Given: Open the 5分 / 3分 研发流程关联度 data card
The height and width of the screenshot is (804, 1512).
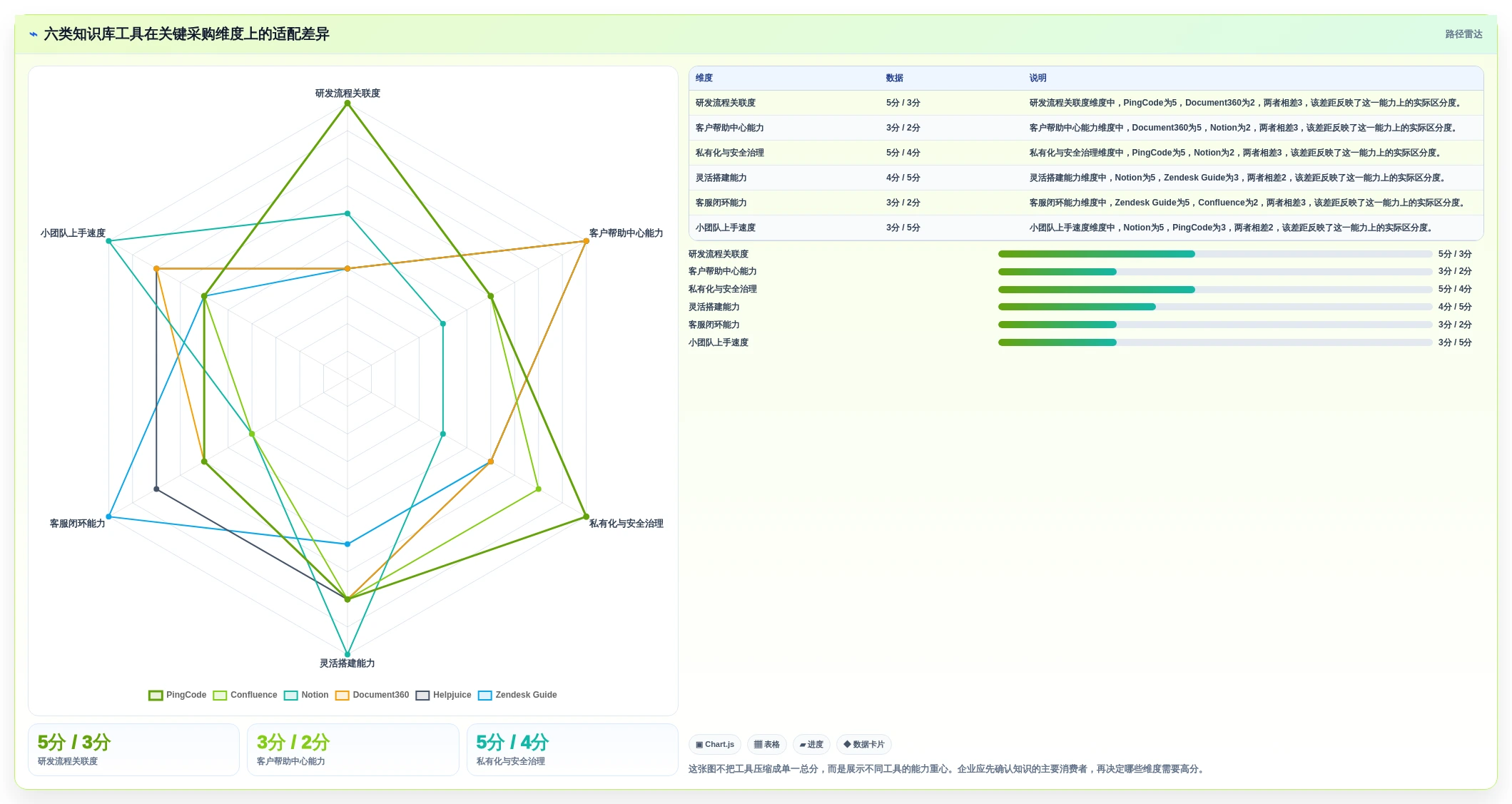Looking at the screenshot, I should pos(133,750).
